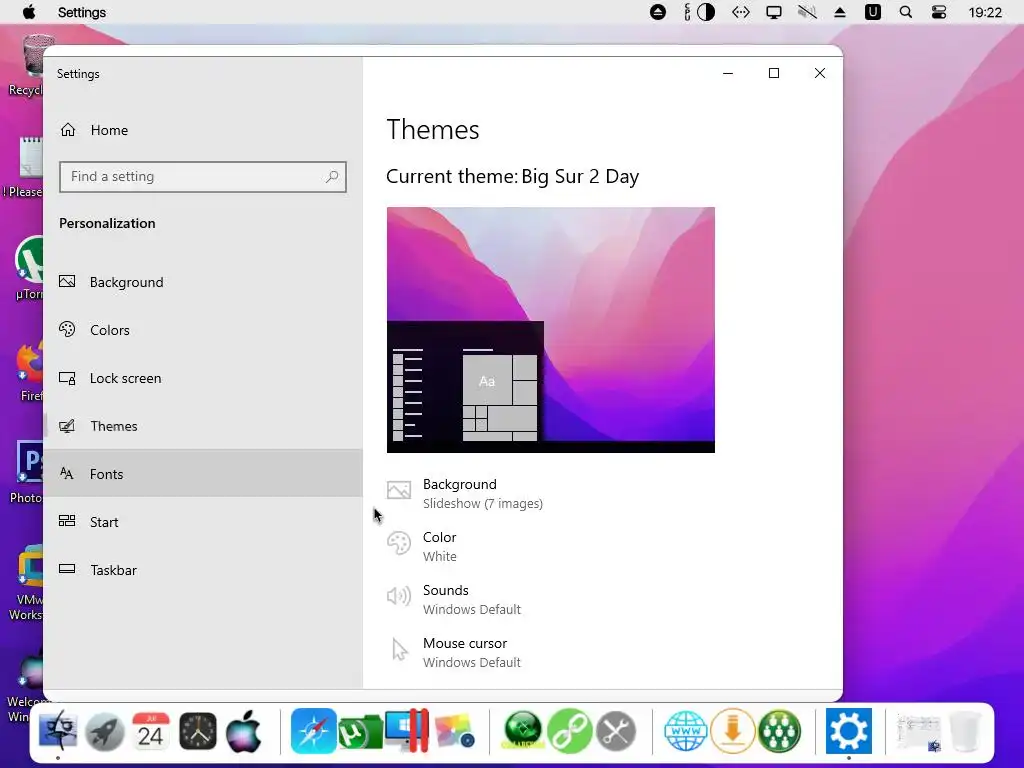Screen dimensions: 1024x768
Task: Open Finder from the dock
Action: [58, 730]
